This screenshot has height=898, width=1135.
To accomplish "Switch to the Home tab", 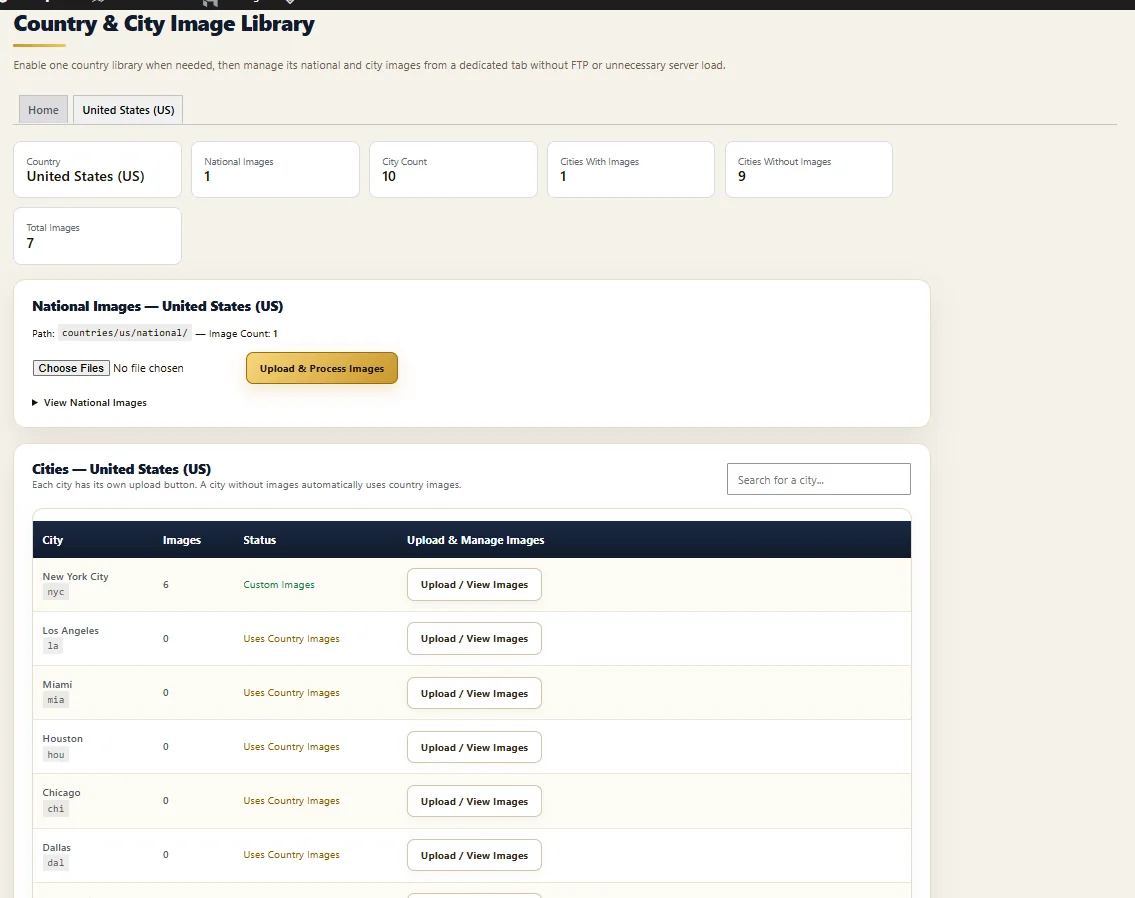I will coord(43,110).
